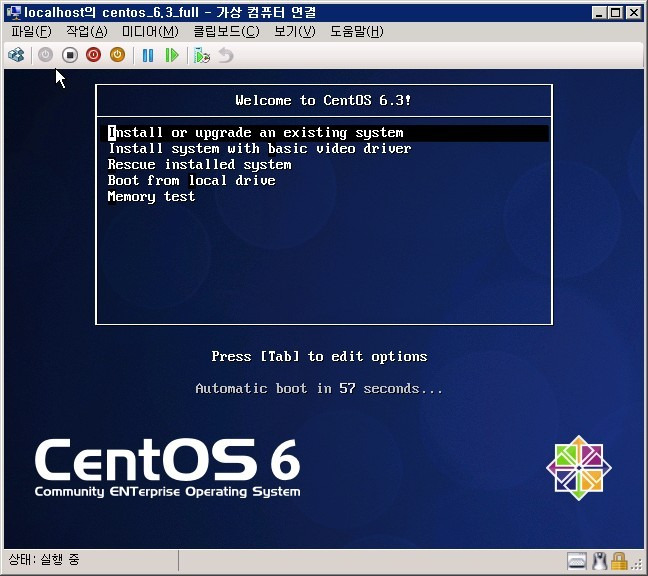Open the 클립보드(C) menu
The image size is (648, 576).
[x=226, y=31]
